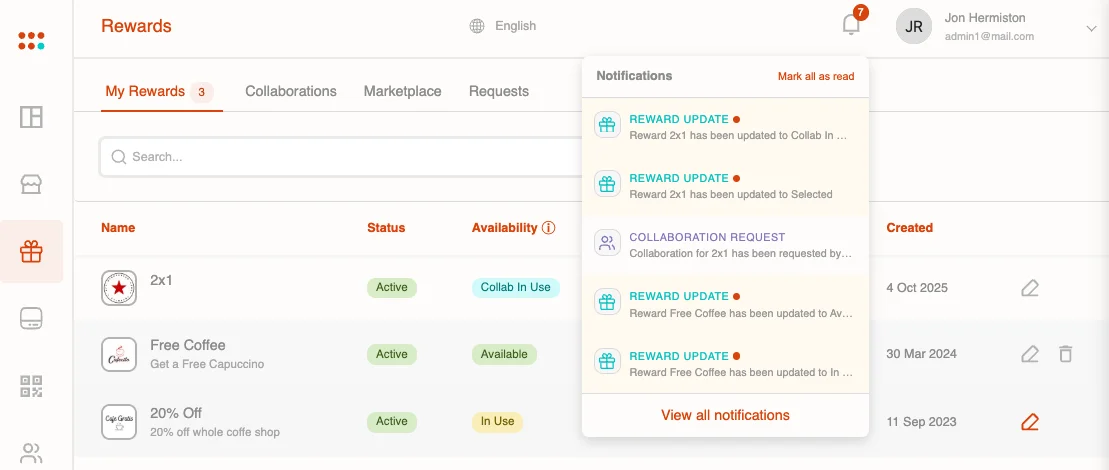
Task: Click the app logo dots icon
Action: [x=31, y=40]
